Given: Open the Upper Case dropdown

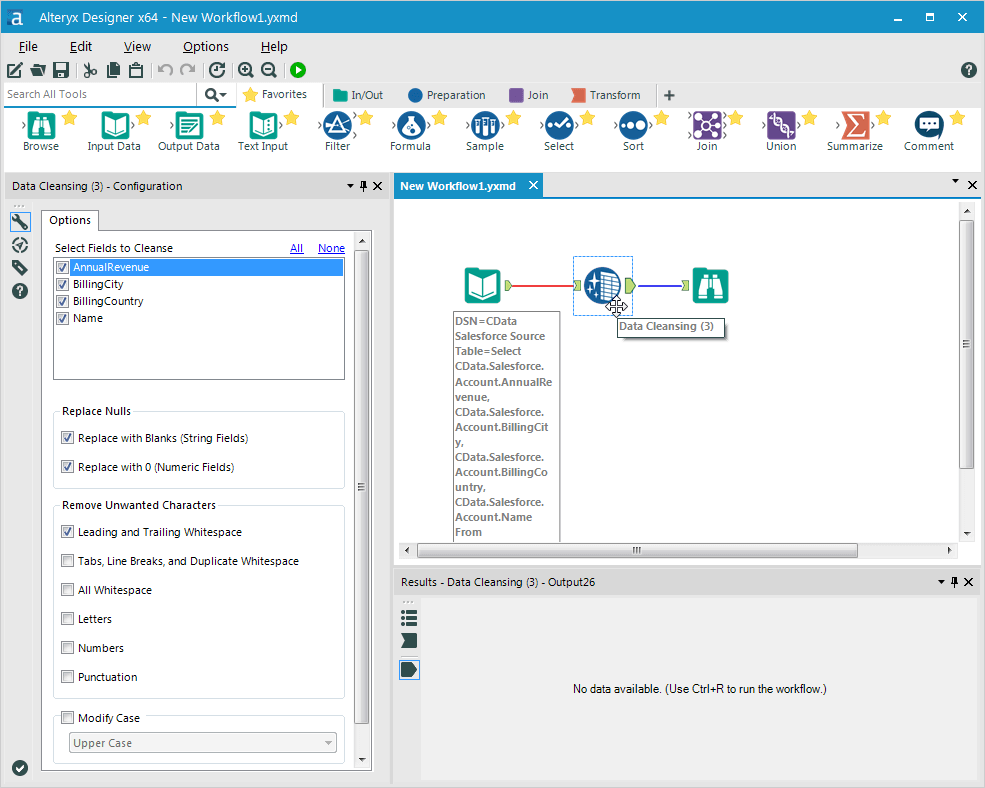Looking at the screenshot, I should pos(203,743).
